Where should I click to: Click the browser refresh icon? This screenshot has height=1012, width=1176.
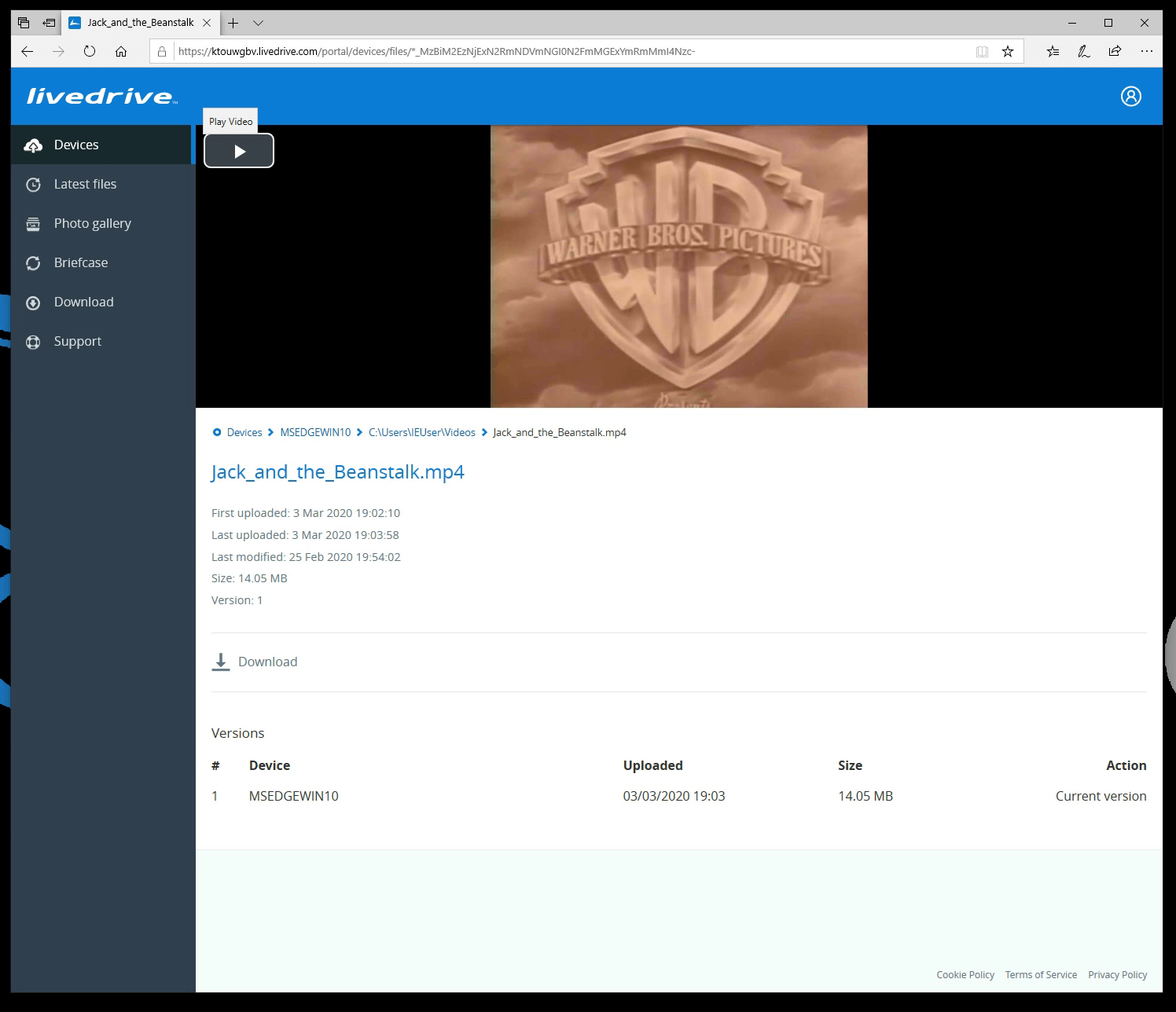90,51
